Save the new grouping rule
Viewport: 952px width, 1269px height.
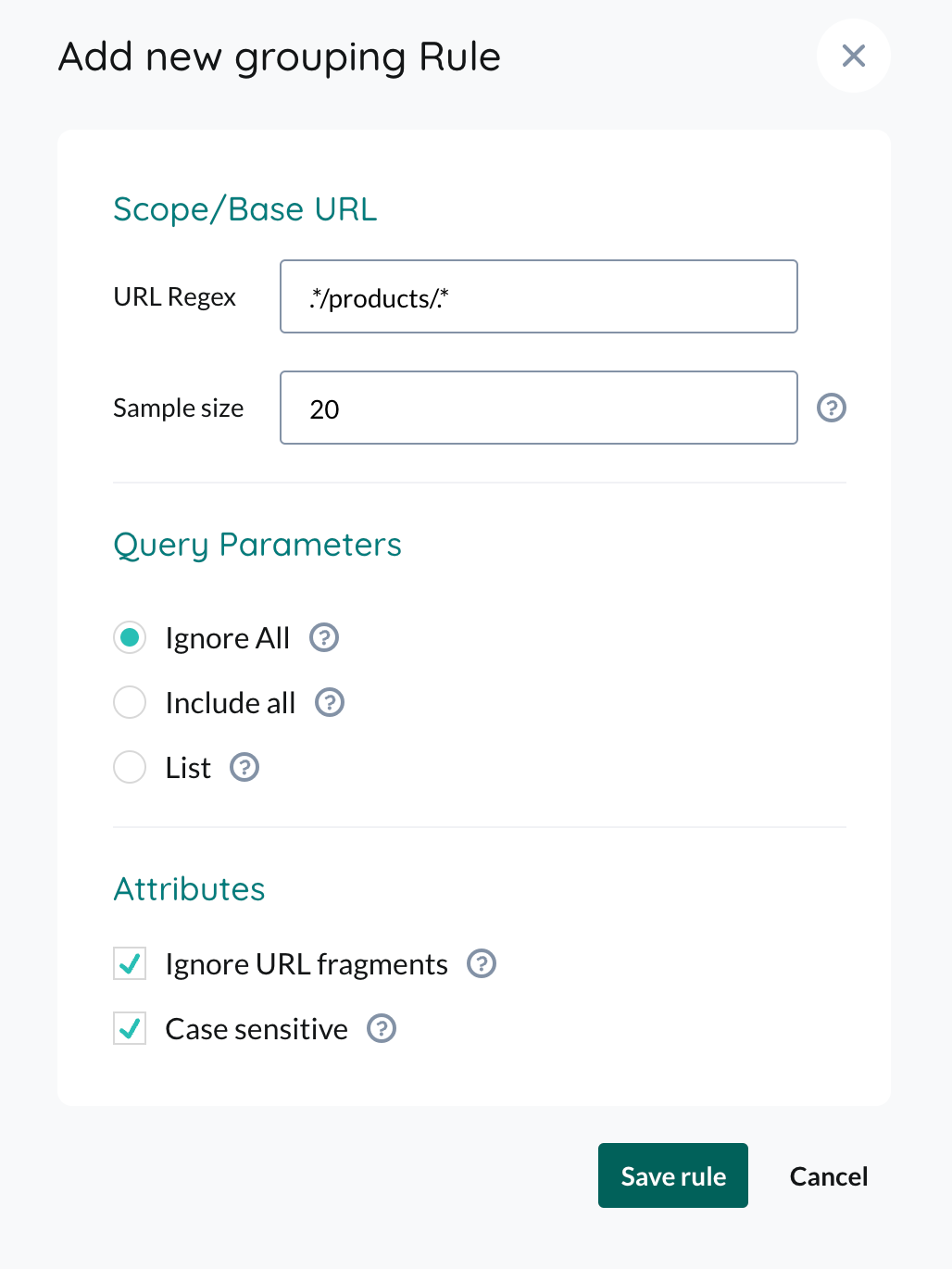(673, 1175)
